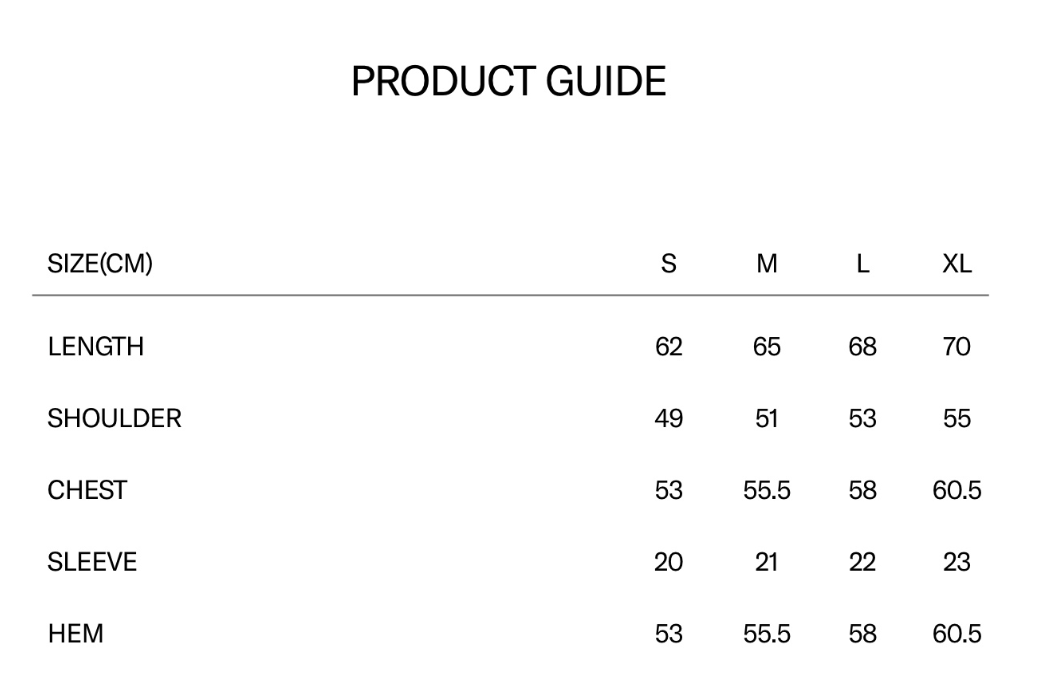Select the CHEST row label
The width and height of the screenshot is (1040, 698).
(x=87, y=490)
